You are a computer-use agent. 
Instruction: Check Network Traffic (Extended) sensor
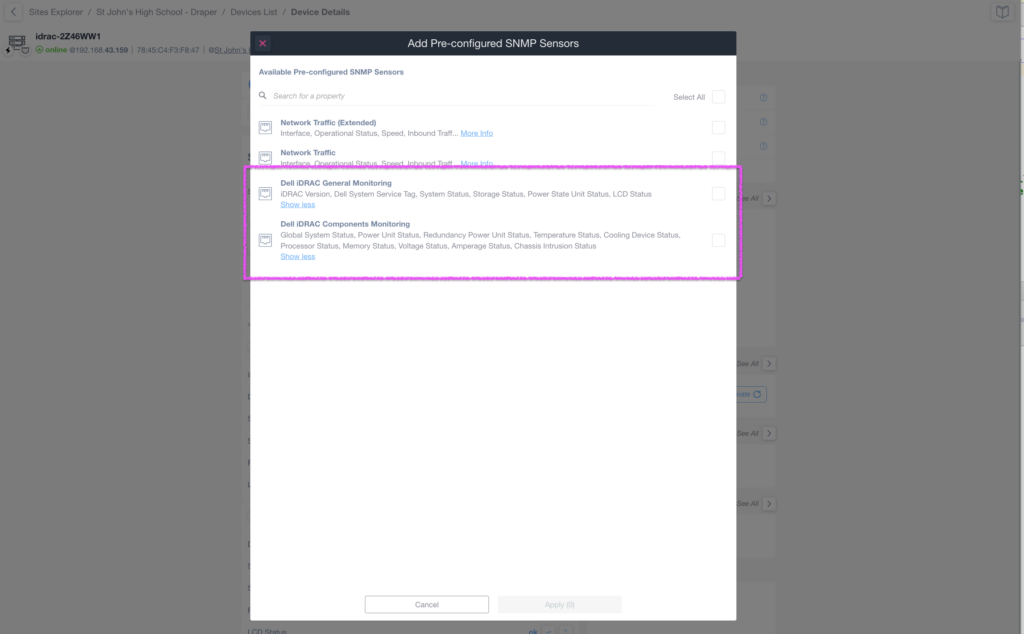click(718, 127)
